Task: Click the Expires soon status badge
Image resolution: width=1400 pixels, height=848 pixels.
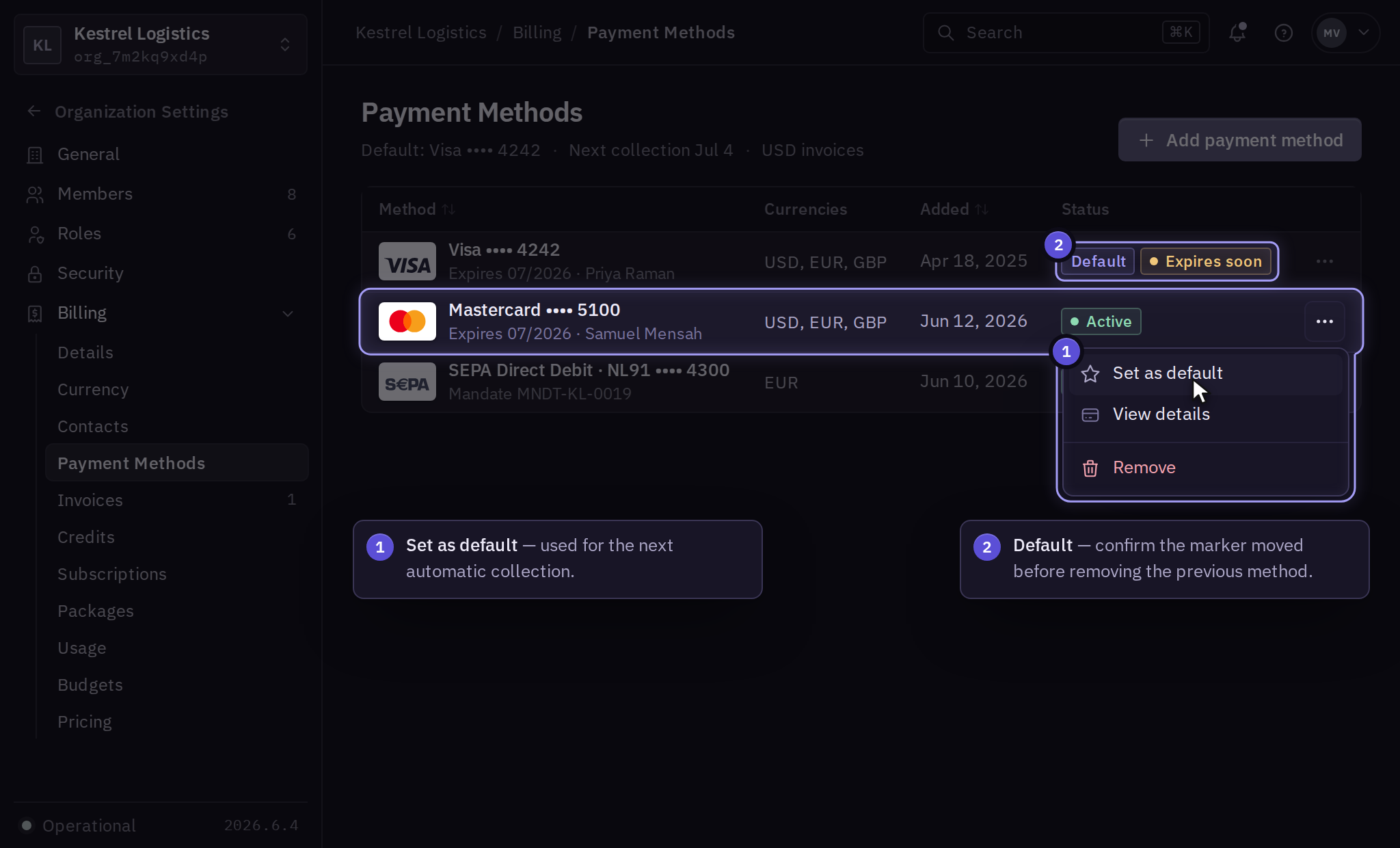Action: (x=1206, y=261)
